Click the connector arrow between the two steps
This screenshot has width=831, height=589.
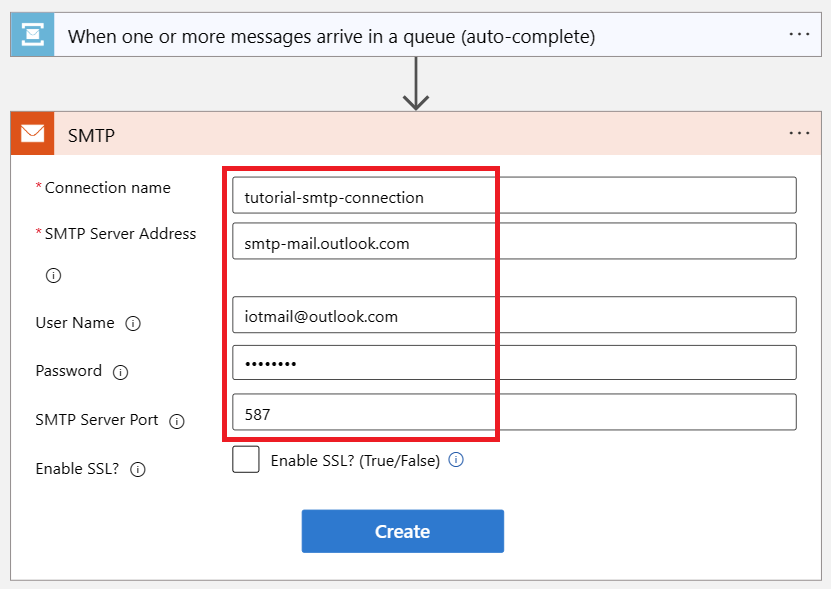[415, 83]
